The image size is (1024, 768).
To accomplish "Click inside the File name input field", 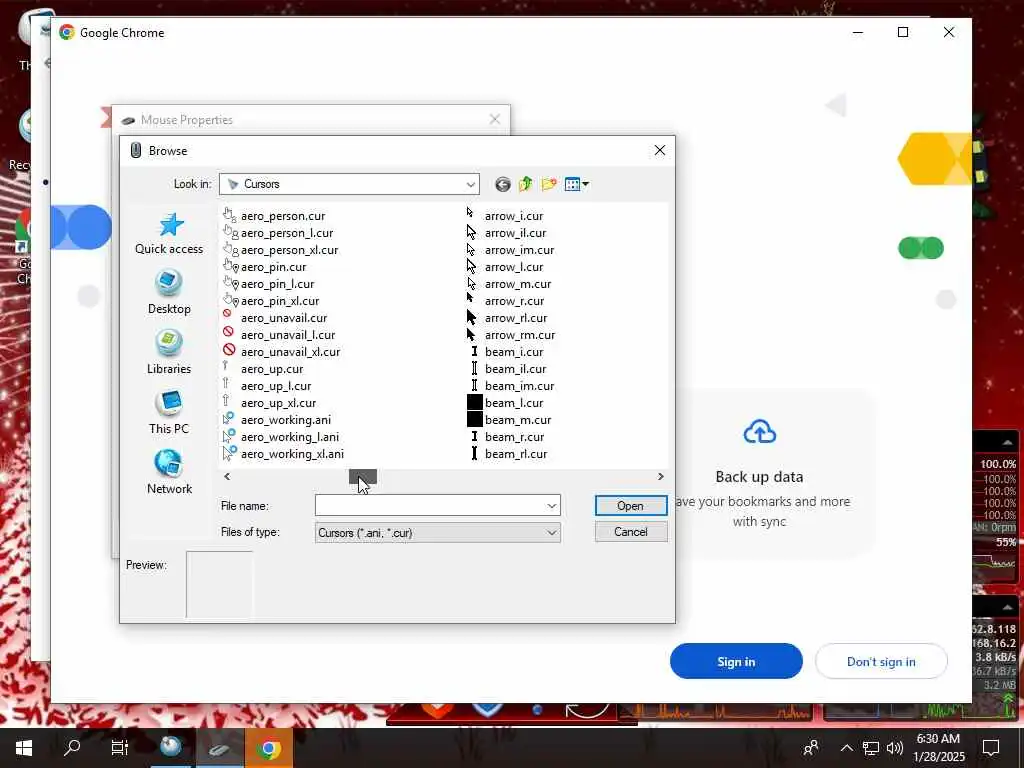I will pos(430,505).
